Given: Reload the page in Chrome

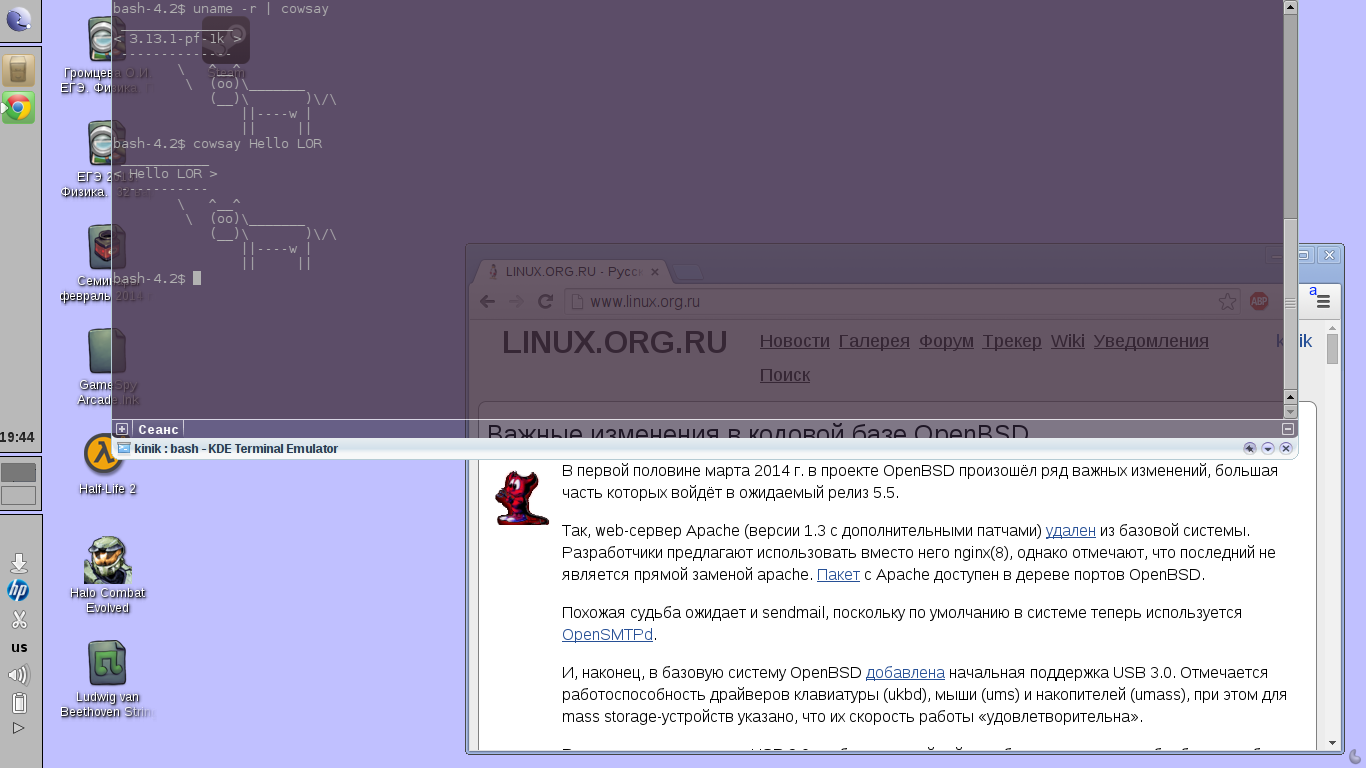Looking at the screenshot, I should tap(545, 301).
